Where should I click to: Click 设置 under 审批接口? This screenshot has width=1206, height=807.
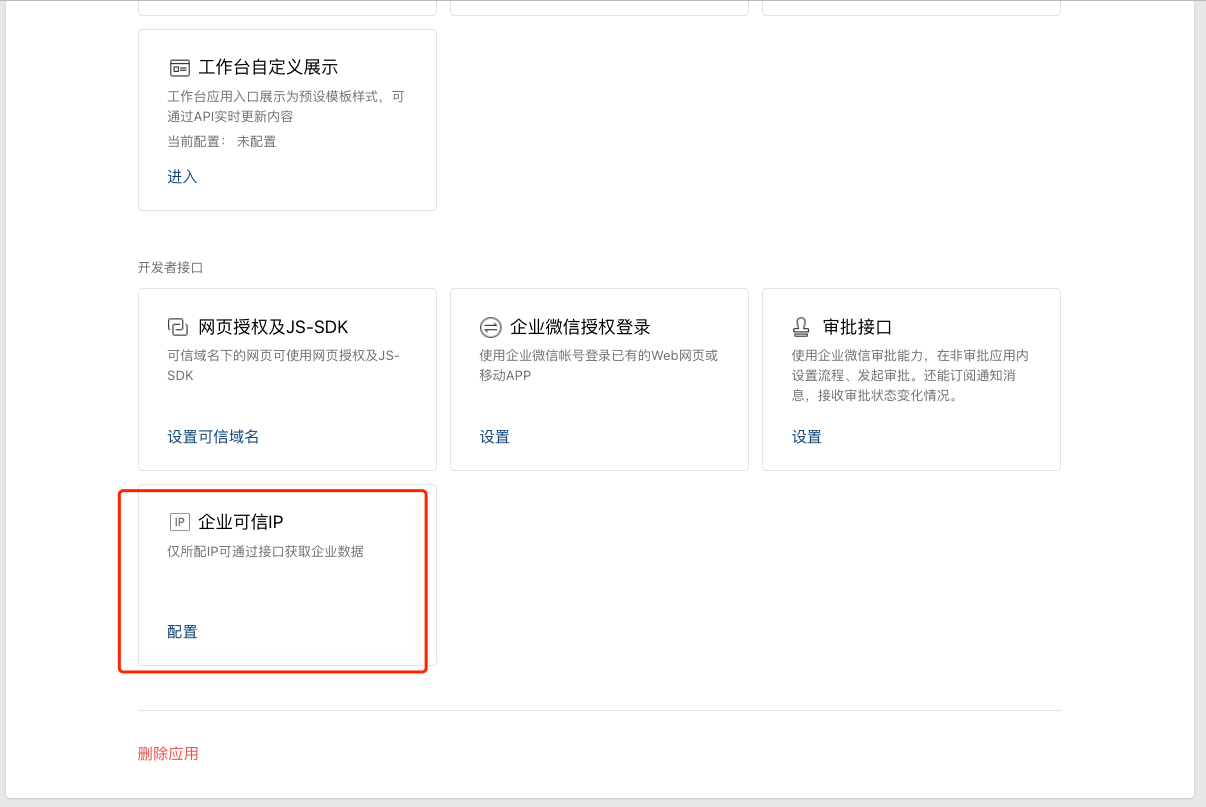(x=807, y=437)
